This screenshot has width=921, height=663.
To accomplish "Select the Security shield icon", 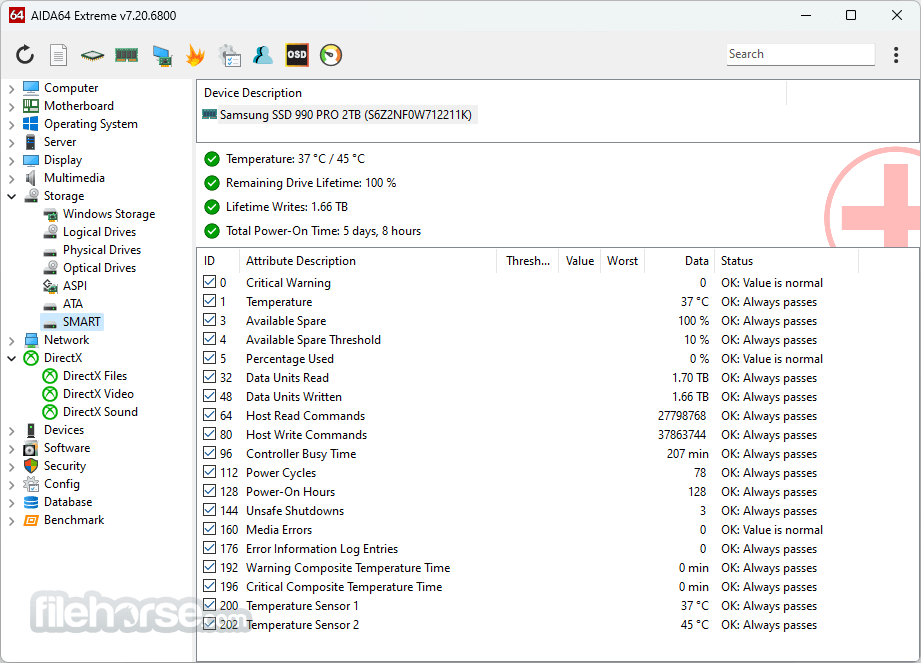I will (31, 466).
